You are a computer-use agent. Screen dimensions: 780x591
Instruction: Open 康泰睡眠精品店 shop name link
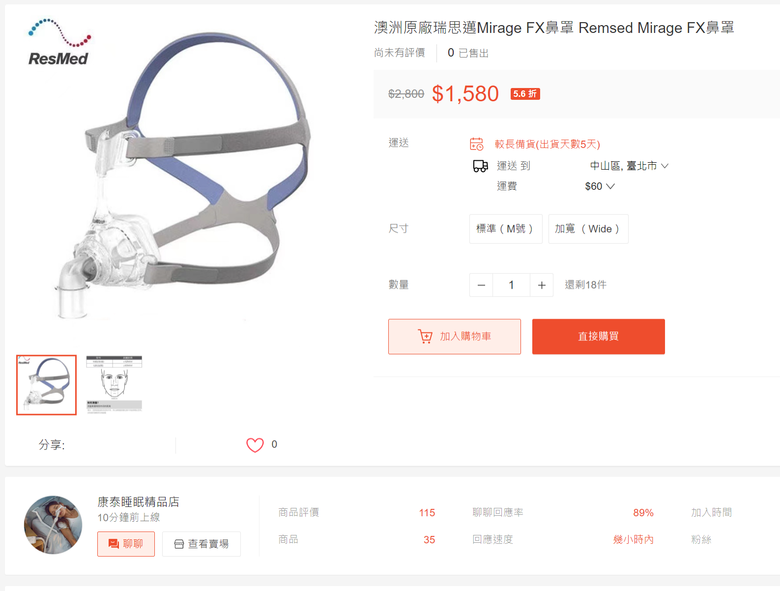pos(138,501)
